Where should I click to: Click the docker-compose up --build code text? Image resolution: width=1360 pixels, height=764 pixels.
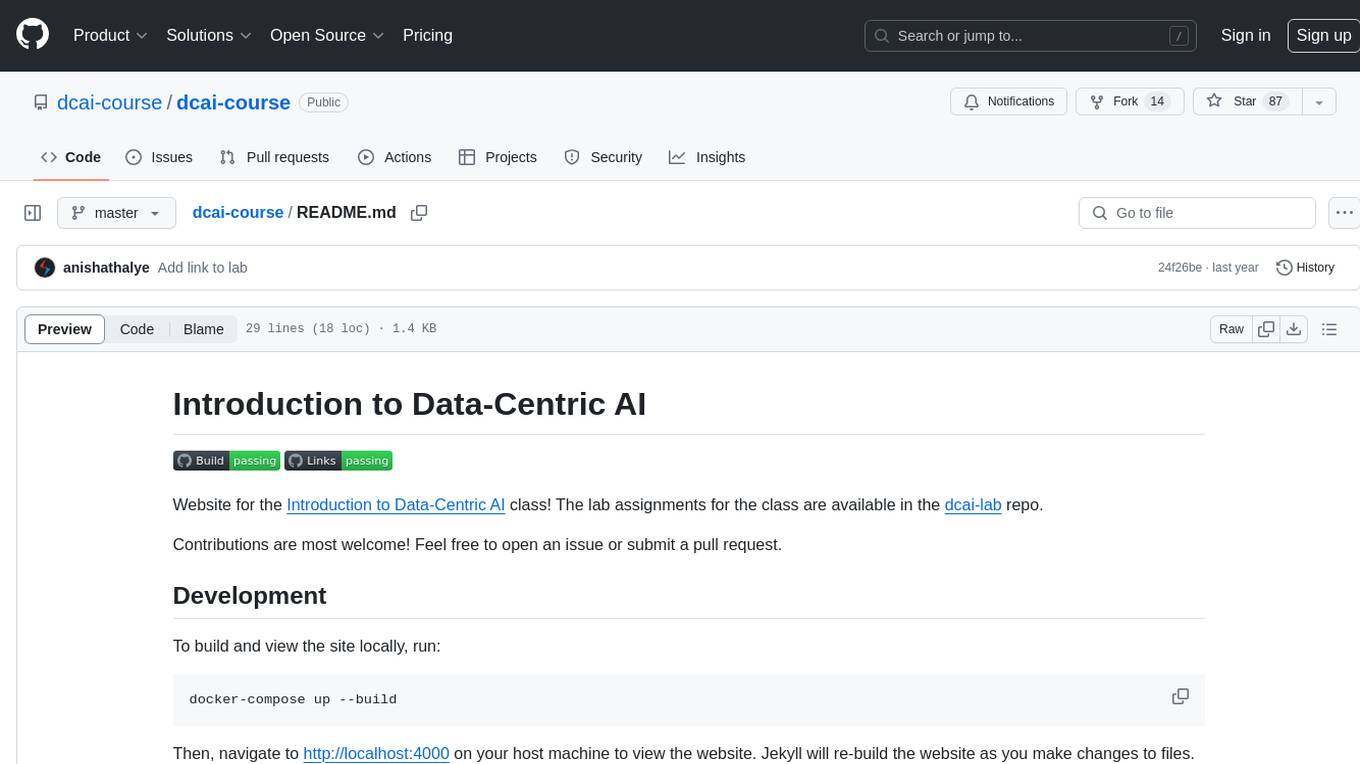(293, 699)
